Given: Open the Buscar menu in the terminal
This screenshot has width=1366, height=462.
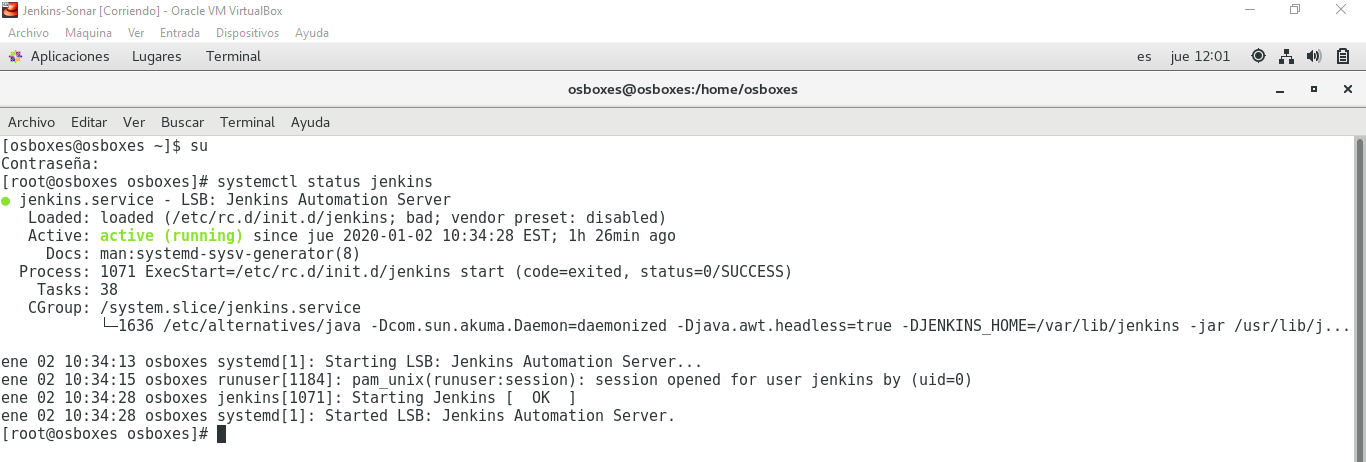Looking at the screenshot, I should (x=182, y=122).
